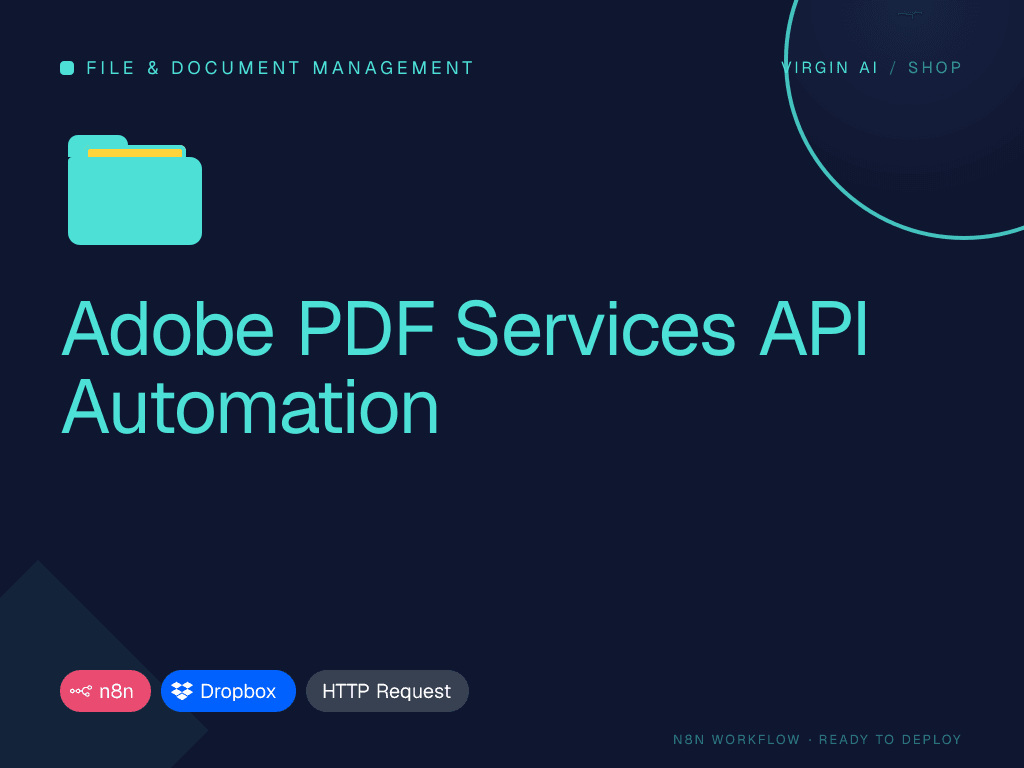Click the teal folder icon
Image resolution: width=1024 pixels, height=768 pixels.
pos(135,190)
